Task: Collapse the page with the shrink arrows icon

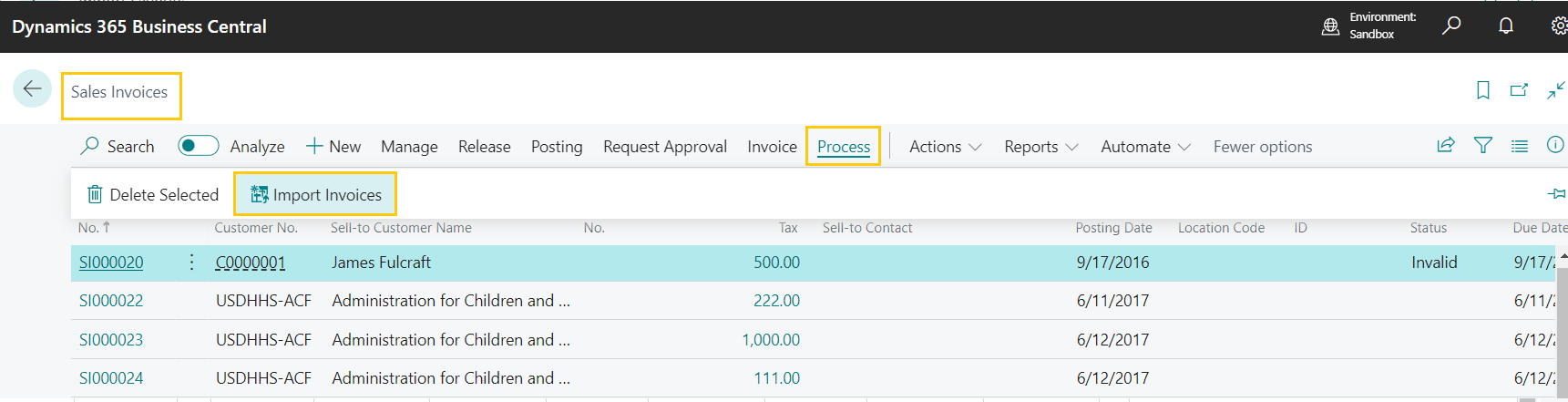Action: click(x=1556, y=90)
